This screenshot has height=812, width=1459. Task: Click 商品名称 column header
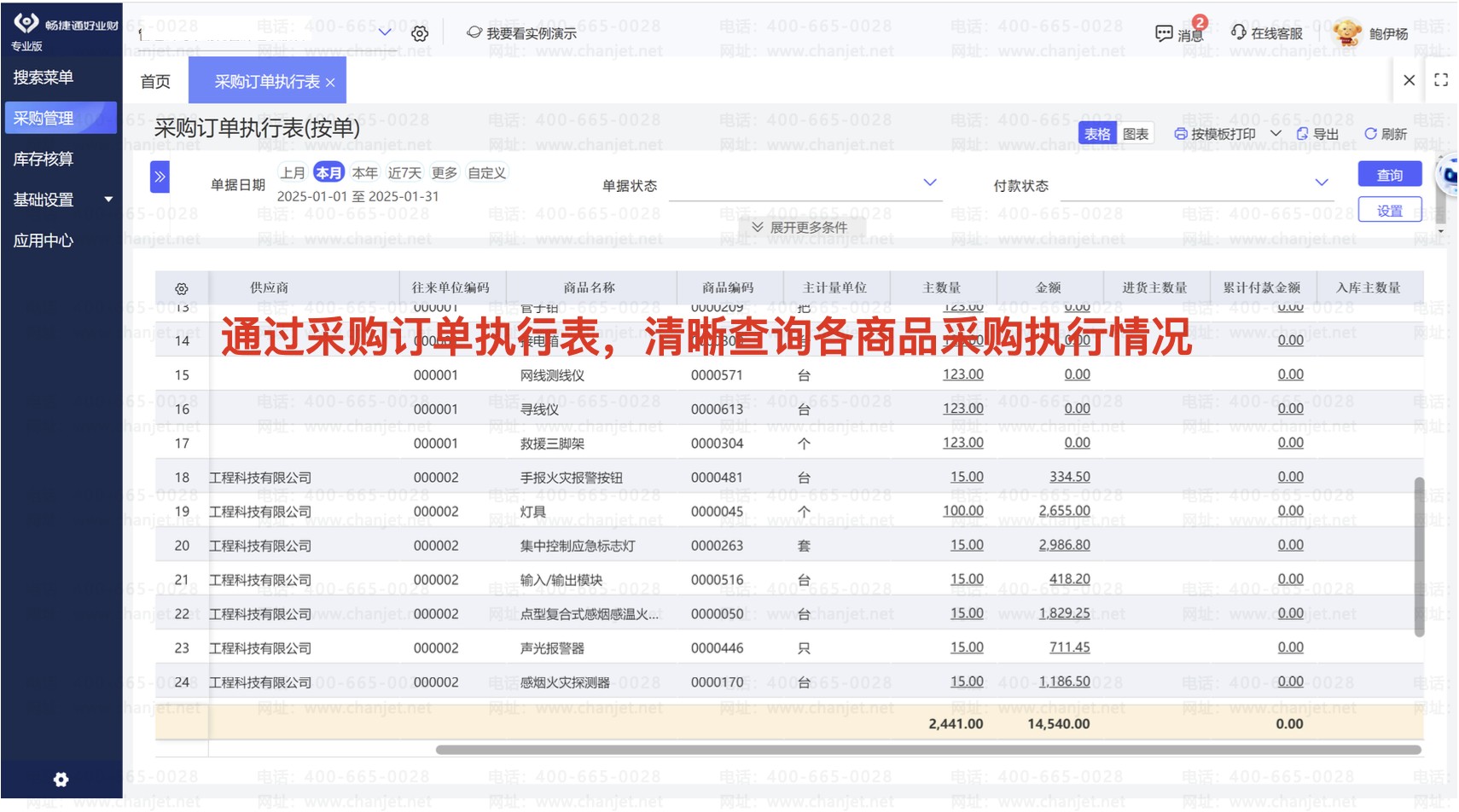(x=589, y=287)
